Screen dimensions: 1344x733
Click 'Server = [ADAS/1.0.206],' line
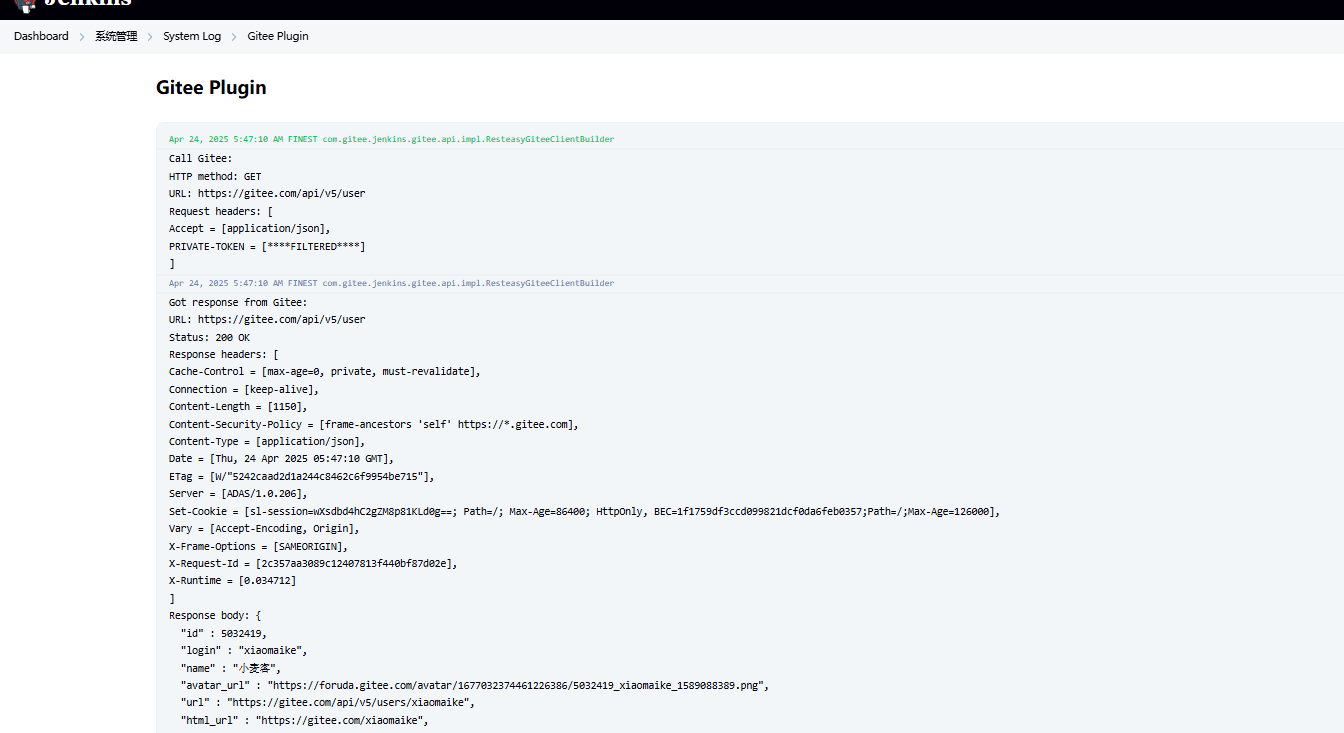(238, 493)
